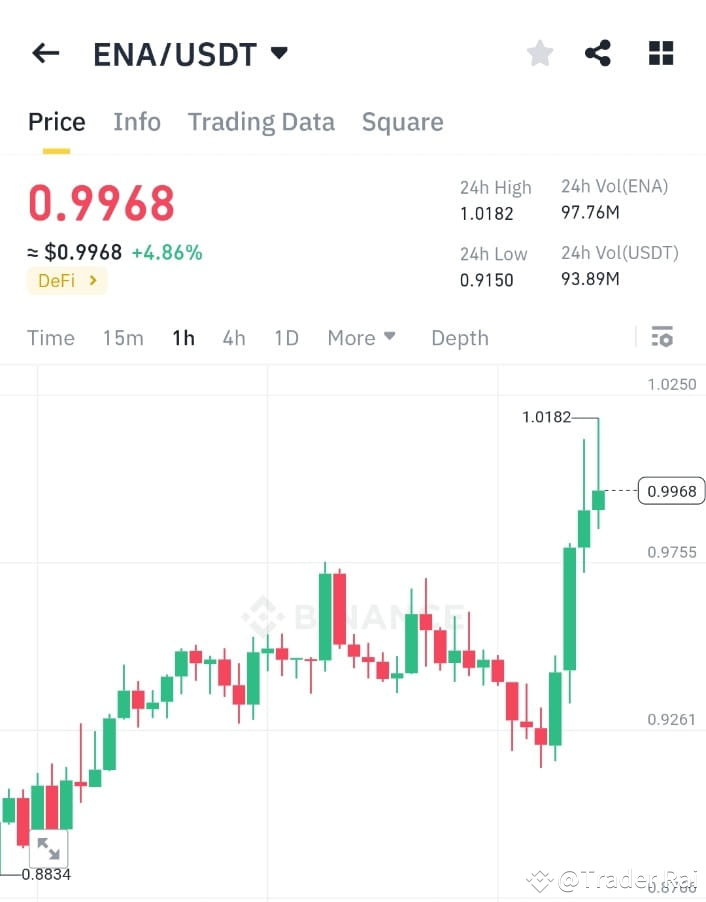Tap the expand icon to enlarge the chart
This screenshot has height=902, width=706.
(x=49, y=848)
